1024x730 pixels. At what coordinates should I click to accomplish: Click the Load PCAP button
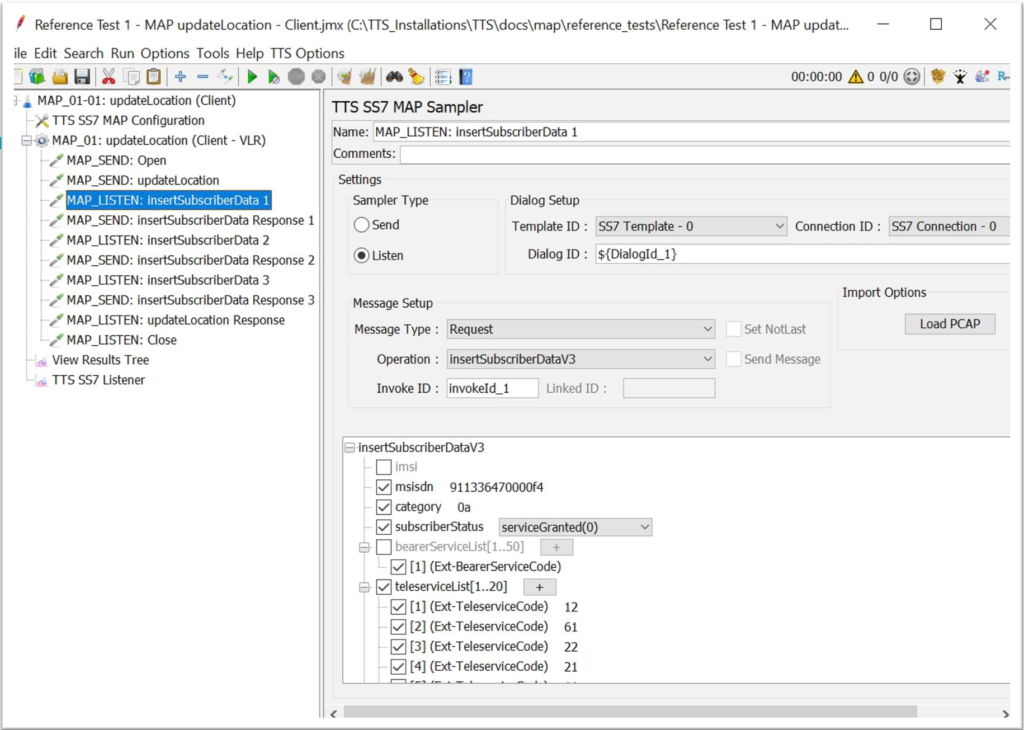(x=949, y=324)
